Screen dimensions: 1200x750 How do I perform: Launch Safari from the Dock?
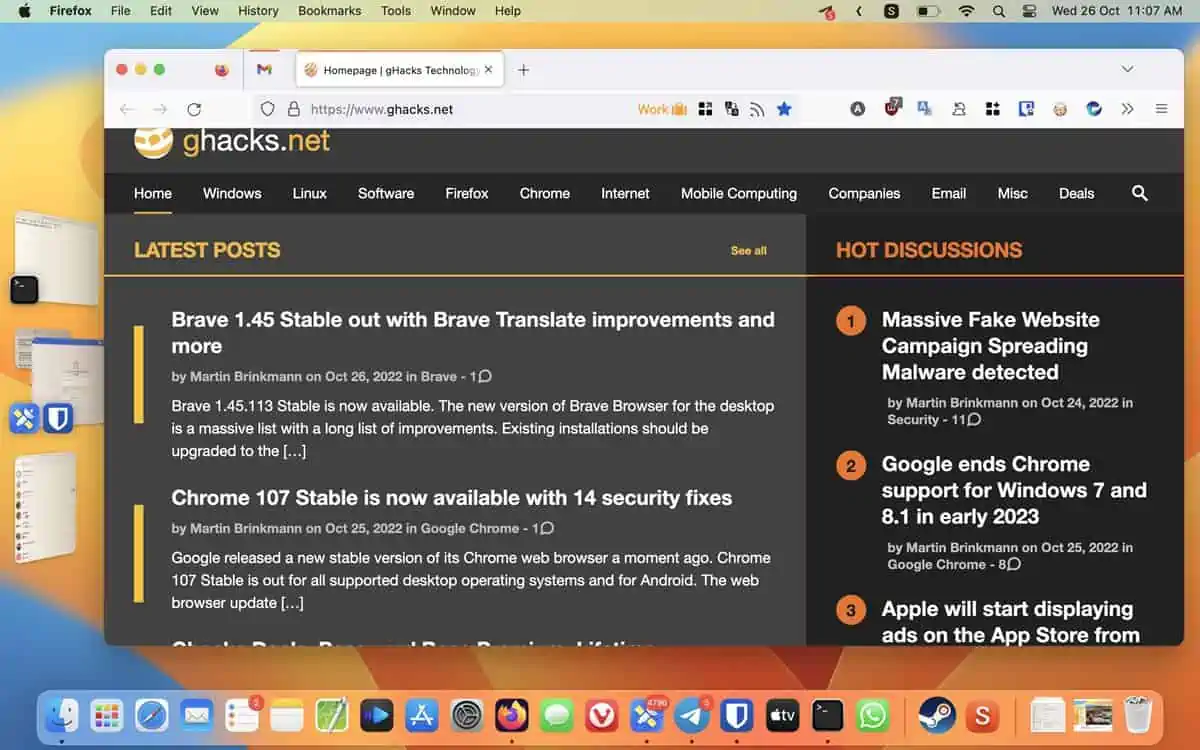(151, 715)
